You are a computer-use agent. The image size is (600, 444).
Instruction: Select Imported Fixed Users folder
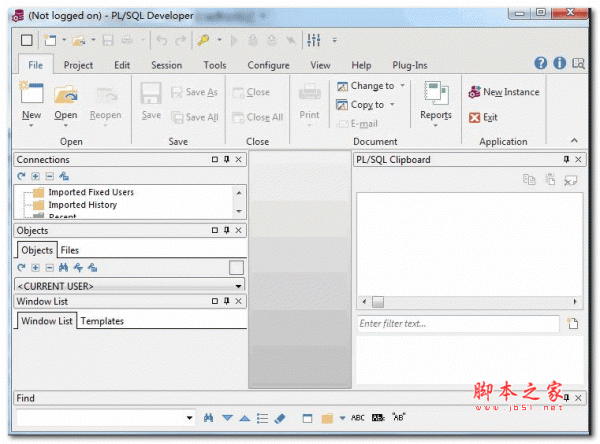(91, 192)
